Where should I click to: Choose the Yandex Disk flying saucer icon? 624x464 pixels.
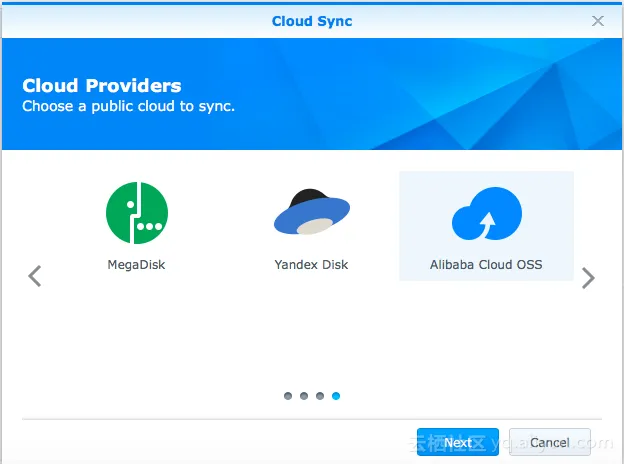(x=312, y=212)
